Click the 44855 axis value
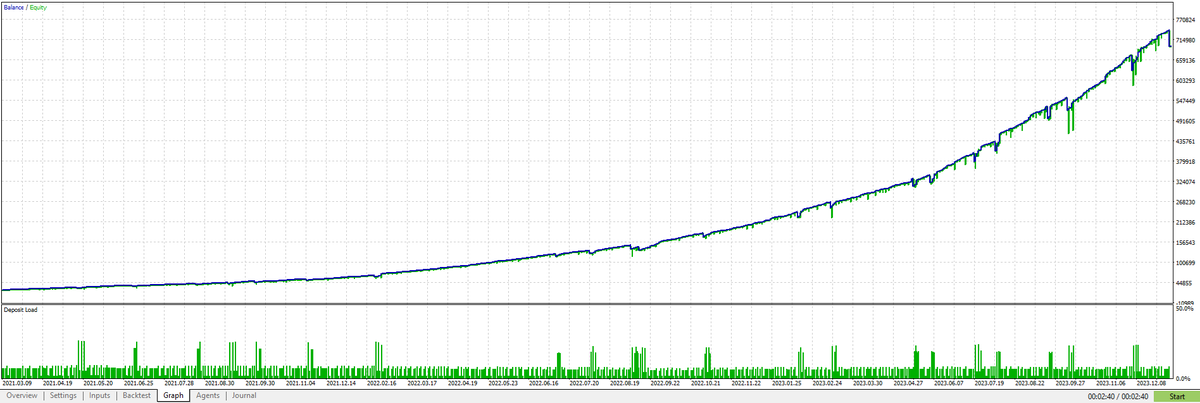1200x403 pixels. [x=1186, y=283]
